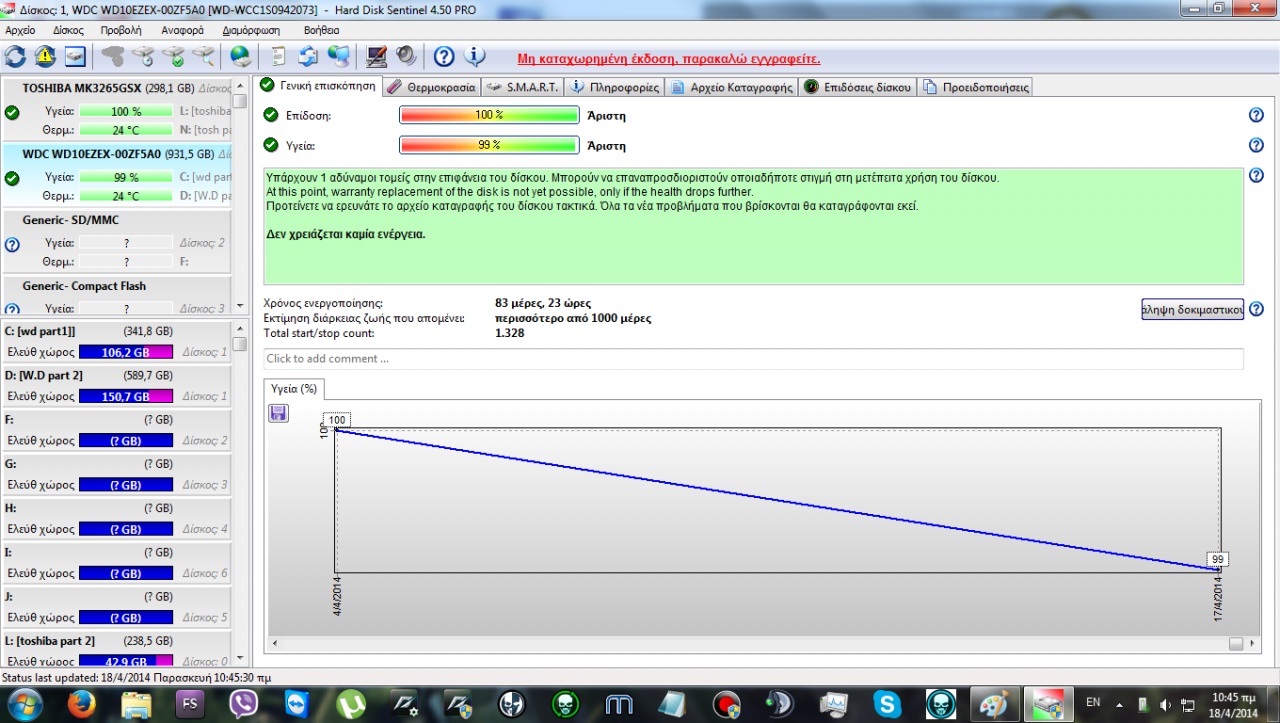
Task: Show hidden tray icons arrow
Action: [1119, 705]
